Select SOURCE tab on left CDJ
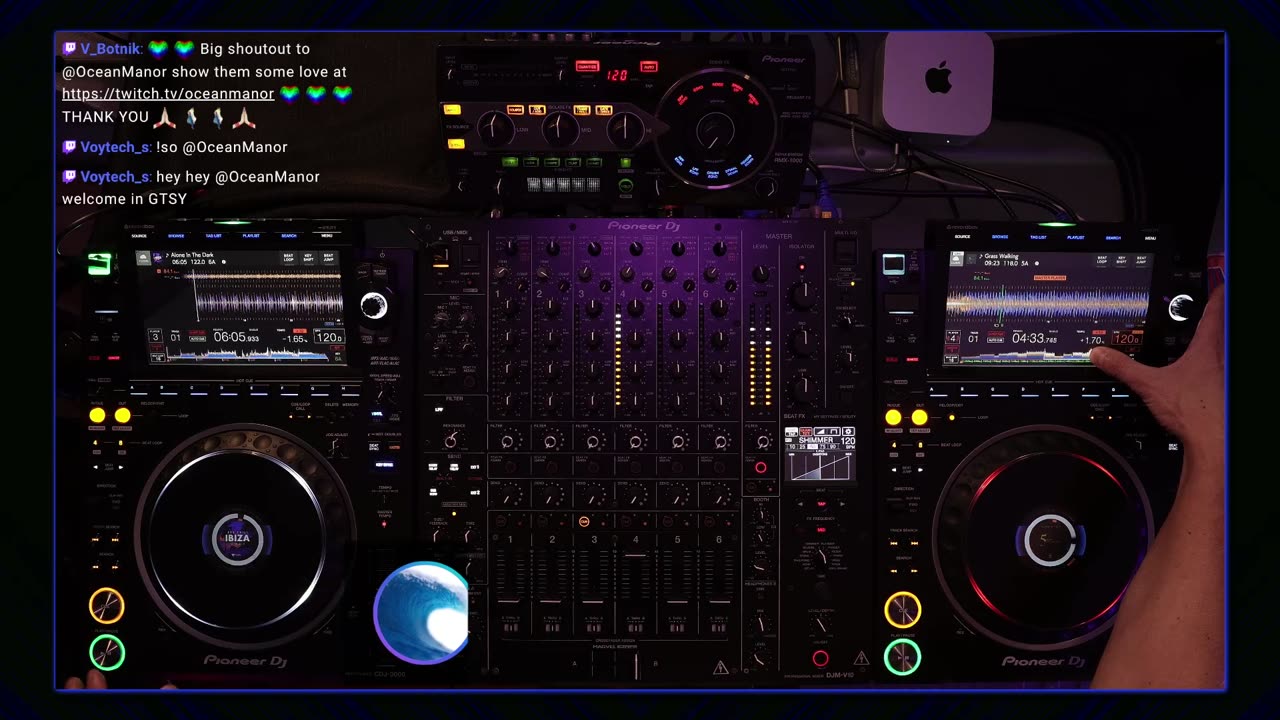The height and width of the screenshot is (720, 1280). (141, 236)
